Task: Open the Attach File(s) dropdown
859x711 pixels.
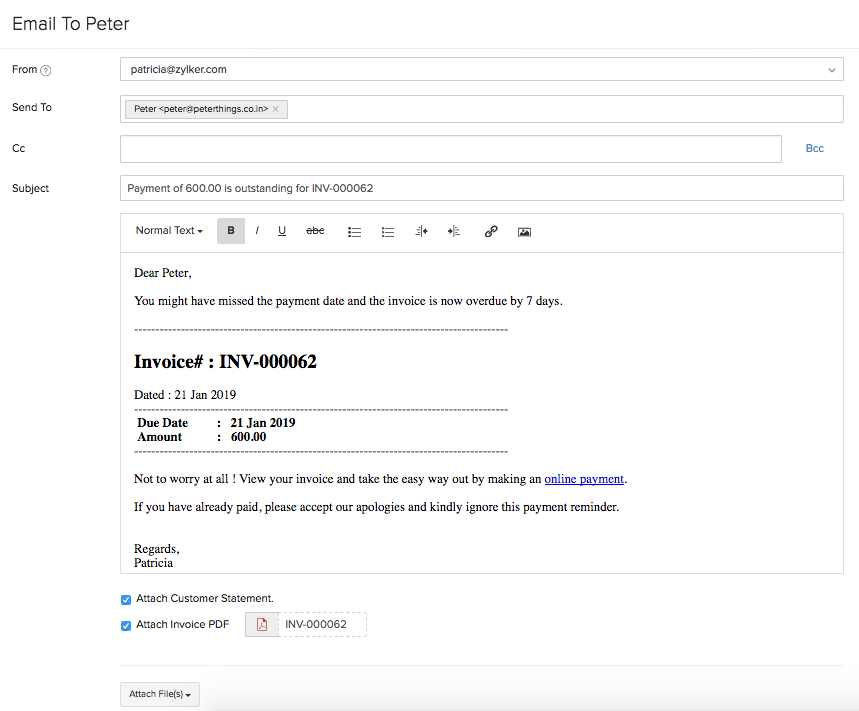Action: coord(159,693)
